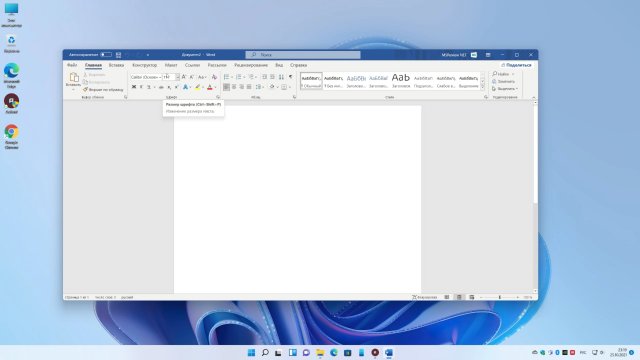This screenshot has width=640, height=360.
Task: Open the Файл menu tab
Action: click(72, 65)
